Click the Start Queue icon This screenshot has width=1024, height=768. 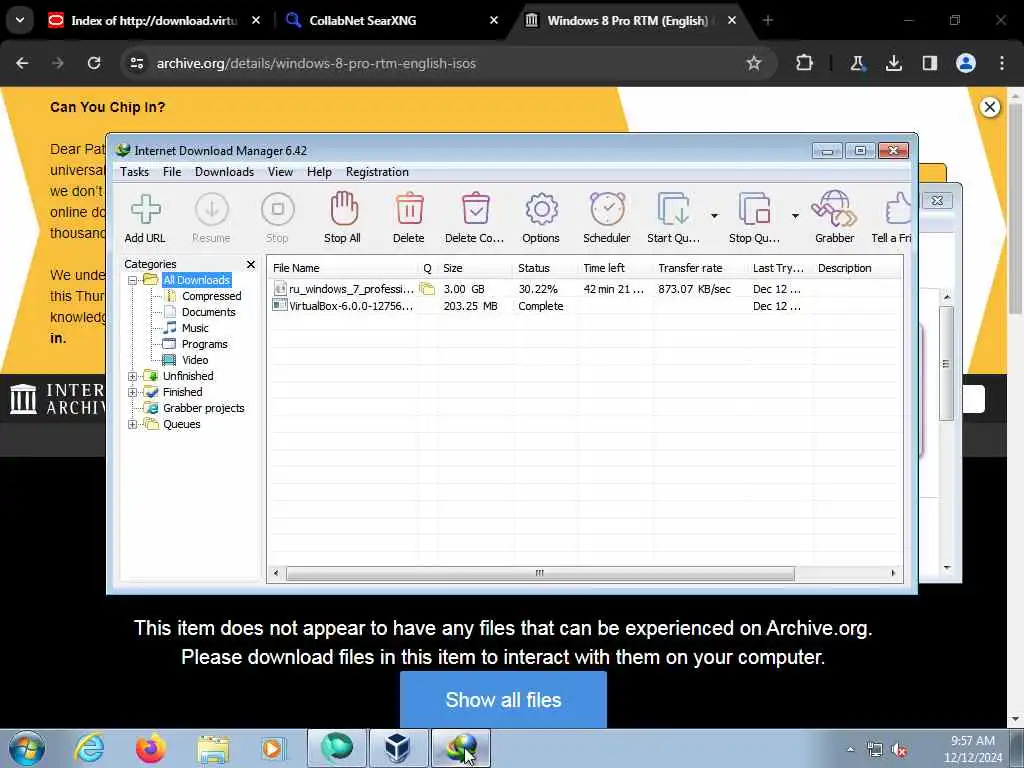pyautogui.click(x=673, y=218)
